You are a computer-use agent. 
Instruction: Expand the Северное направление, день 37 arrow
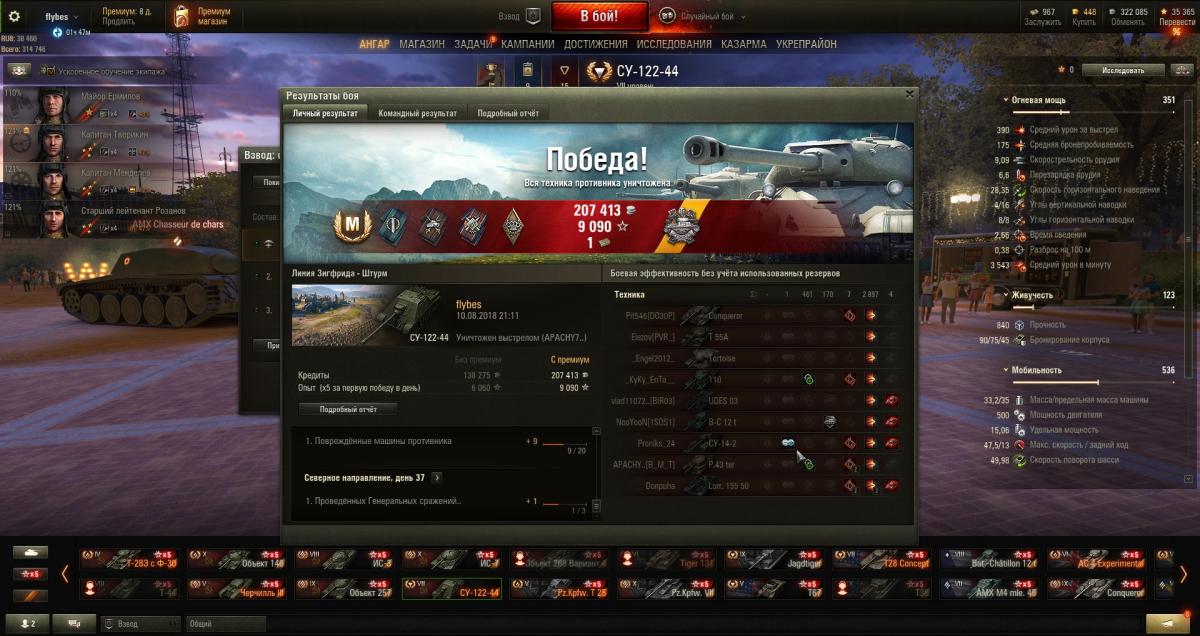click(436, 478)
